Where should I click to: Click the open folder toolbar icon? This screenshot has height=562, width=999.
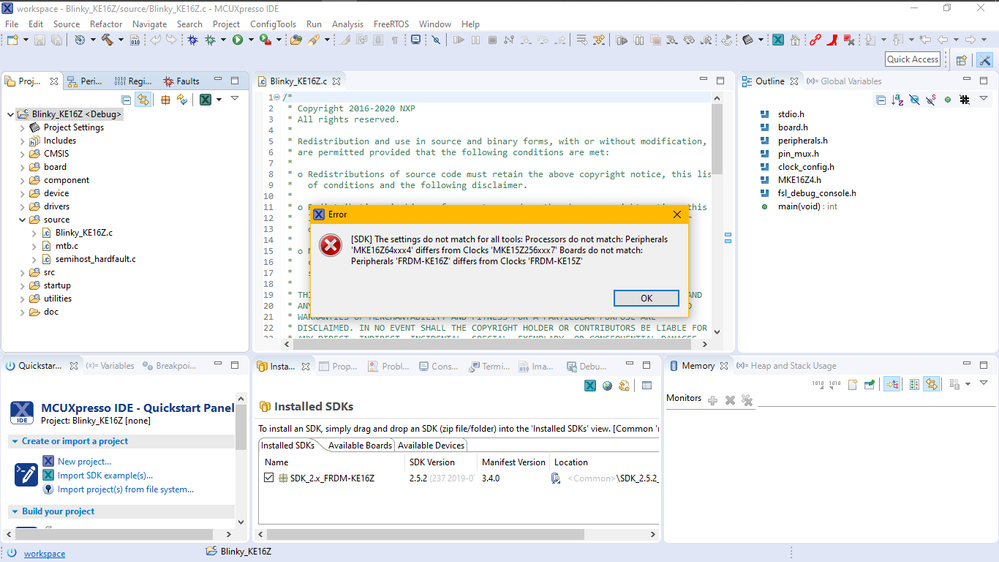point(296,40)
